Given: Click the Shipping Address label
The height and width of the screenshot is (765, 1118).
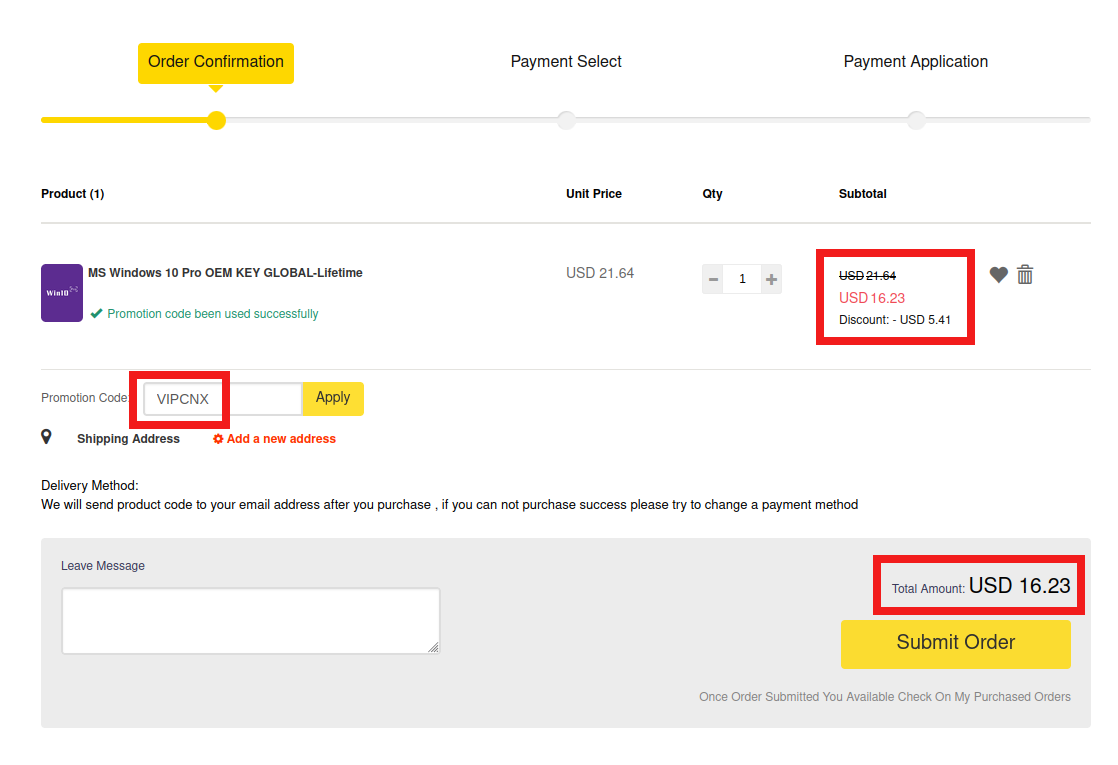Looking at the screenshot, I should click(x=128, y=439).
